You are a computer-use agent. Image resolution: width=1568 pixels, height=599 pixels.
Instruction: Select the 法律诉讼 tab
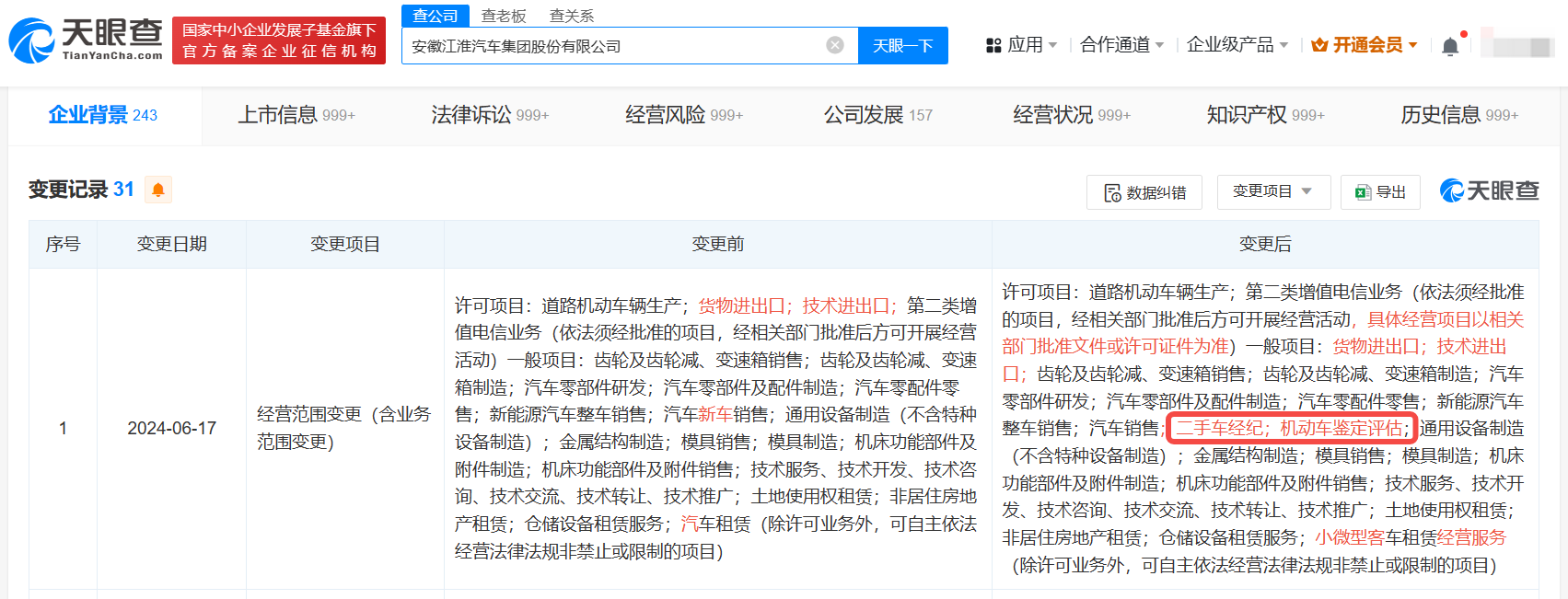490,115
